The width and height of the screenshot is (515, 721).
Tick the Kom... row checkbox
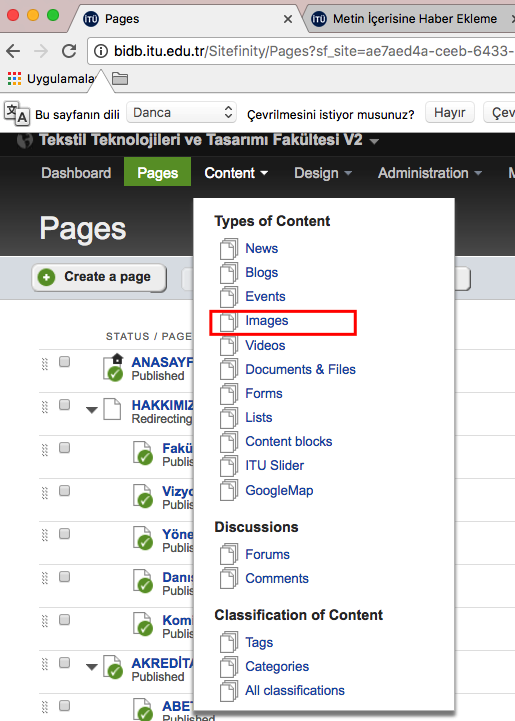click(x=64, y=619)
